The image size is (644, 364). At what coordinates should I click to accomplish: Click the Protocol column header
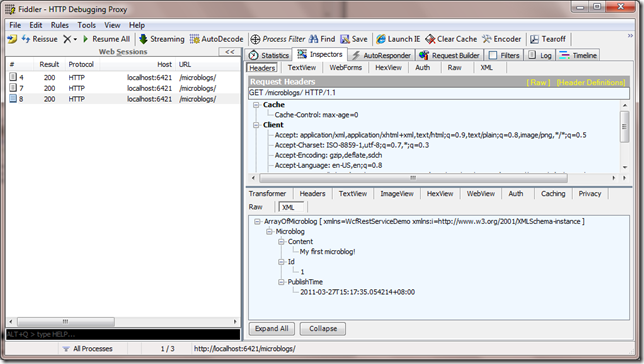(x=81, y=65)
